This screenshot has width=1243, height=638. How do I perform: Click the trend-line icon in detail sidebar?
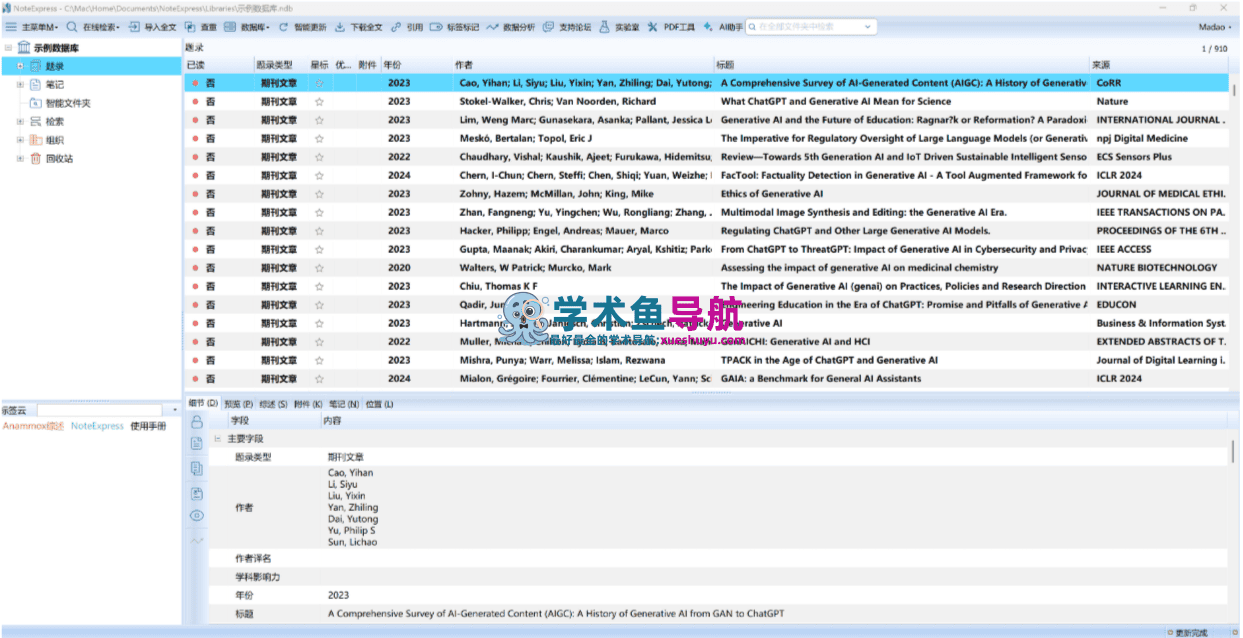(x=196, y=540)
